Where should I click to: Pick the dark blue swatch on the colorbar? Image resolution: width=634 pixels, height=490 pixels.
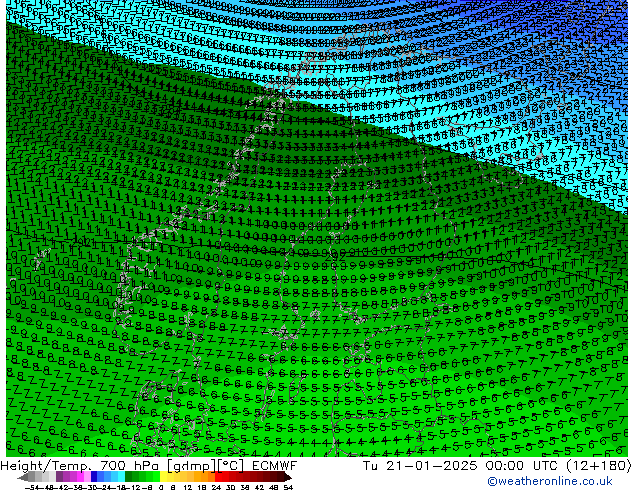pyautogui.click(x=94, y=477)
